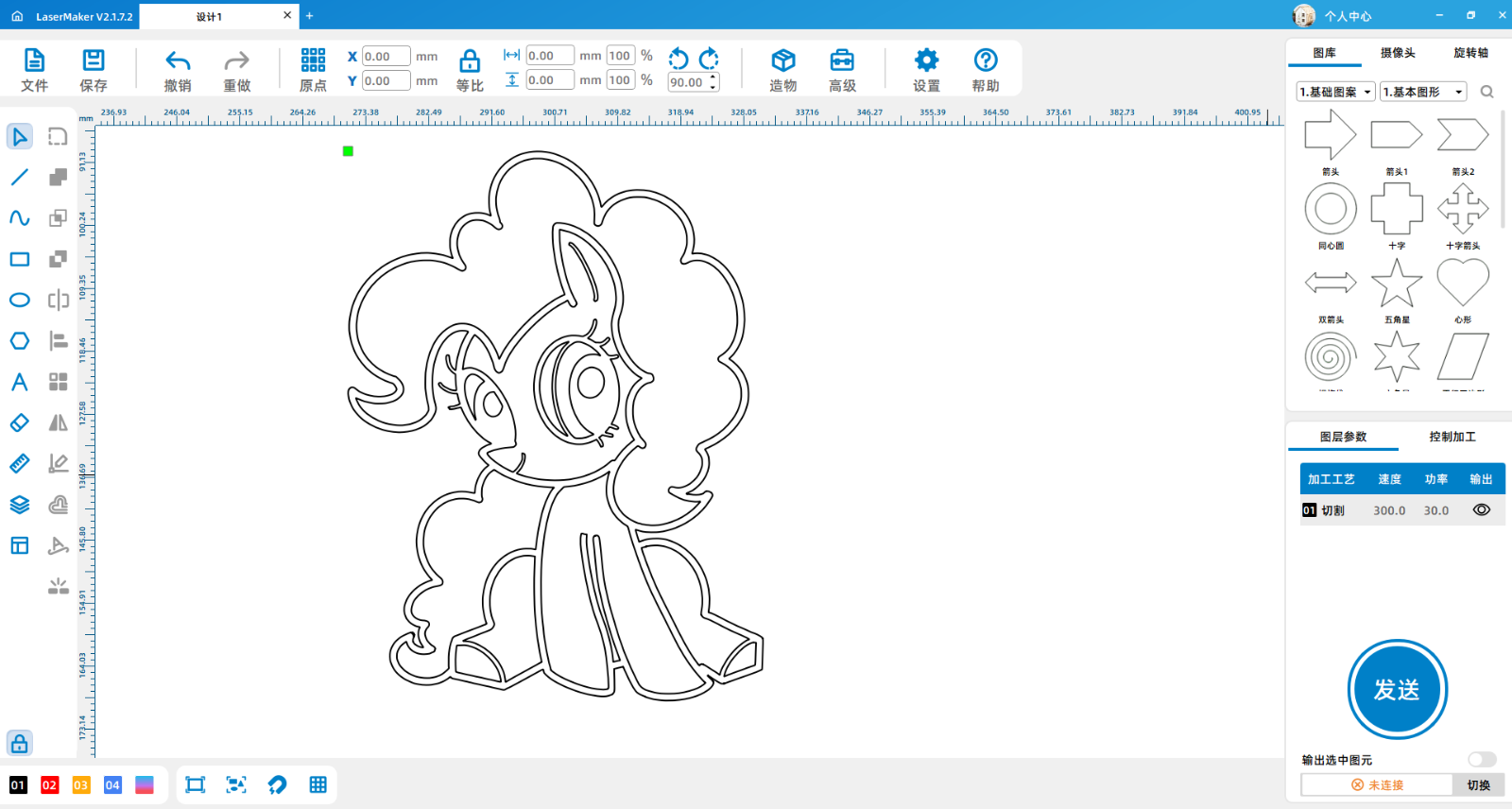Viewport: 1512px width, 809px height.
Task: Toggle the 输出选中图元 switch
Action: pyautogui.click(x=1481, y=760)
